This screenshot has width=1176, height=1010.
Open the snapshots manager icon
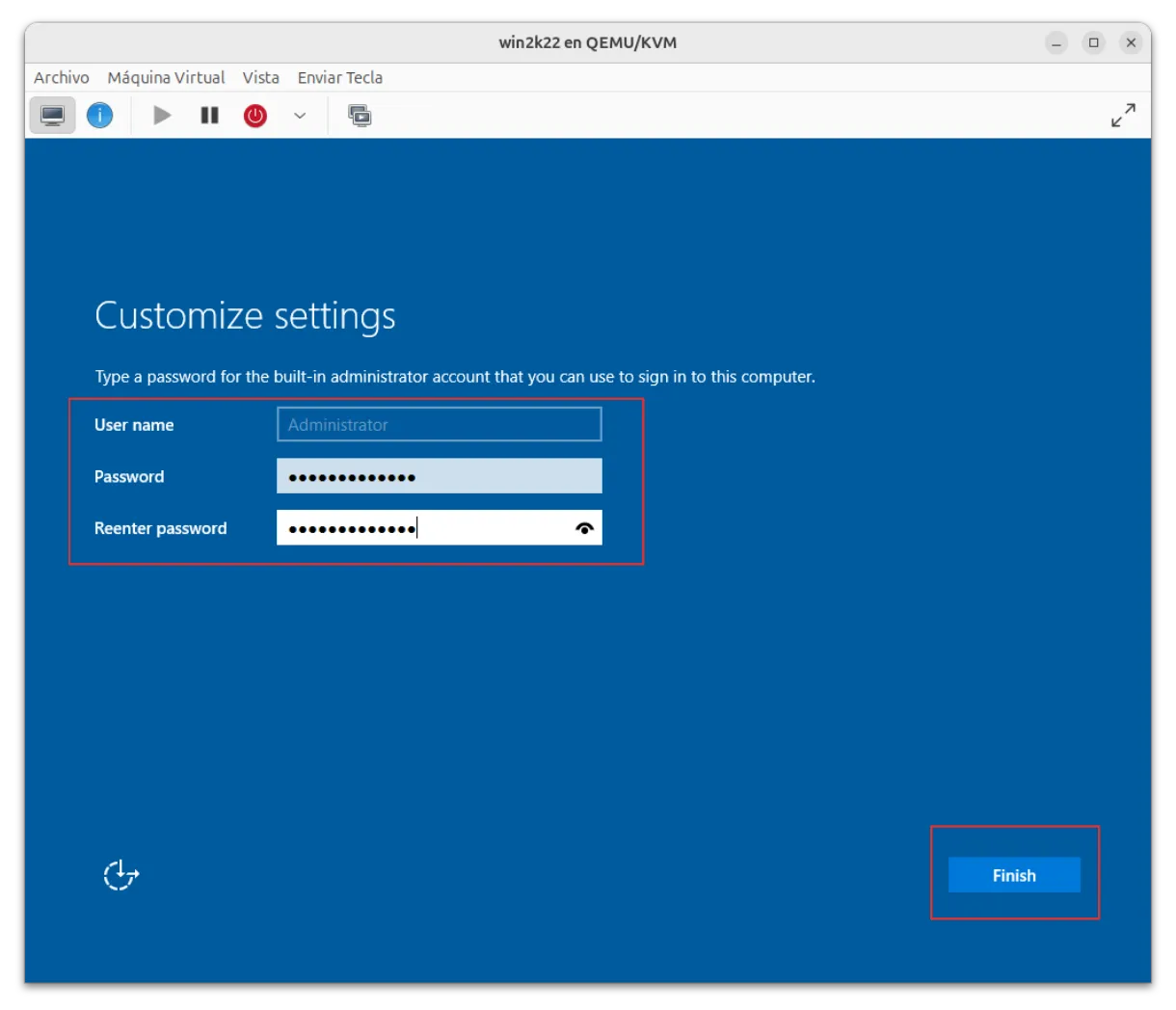click(x=360, y=116)
